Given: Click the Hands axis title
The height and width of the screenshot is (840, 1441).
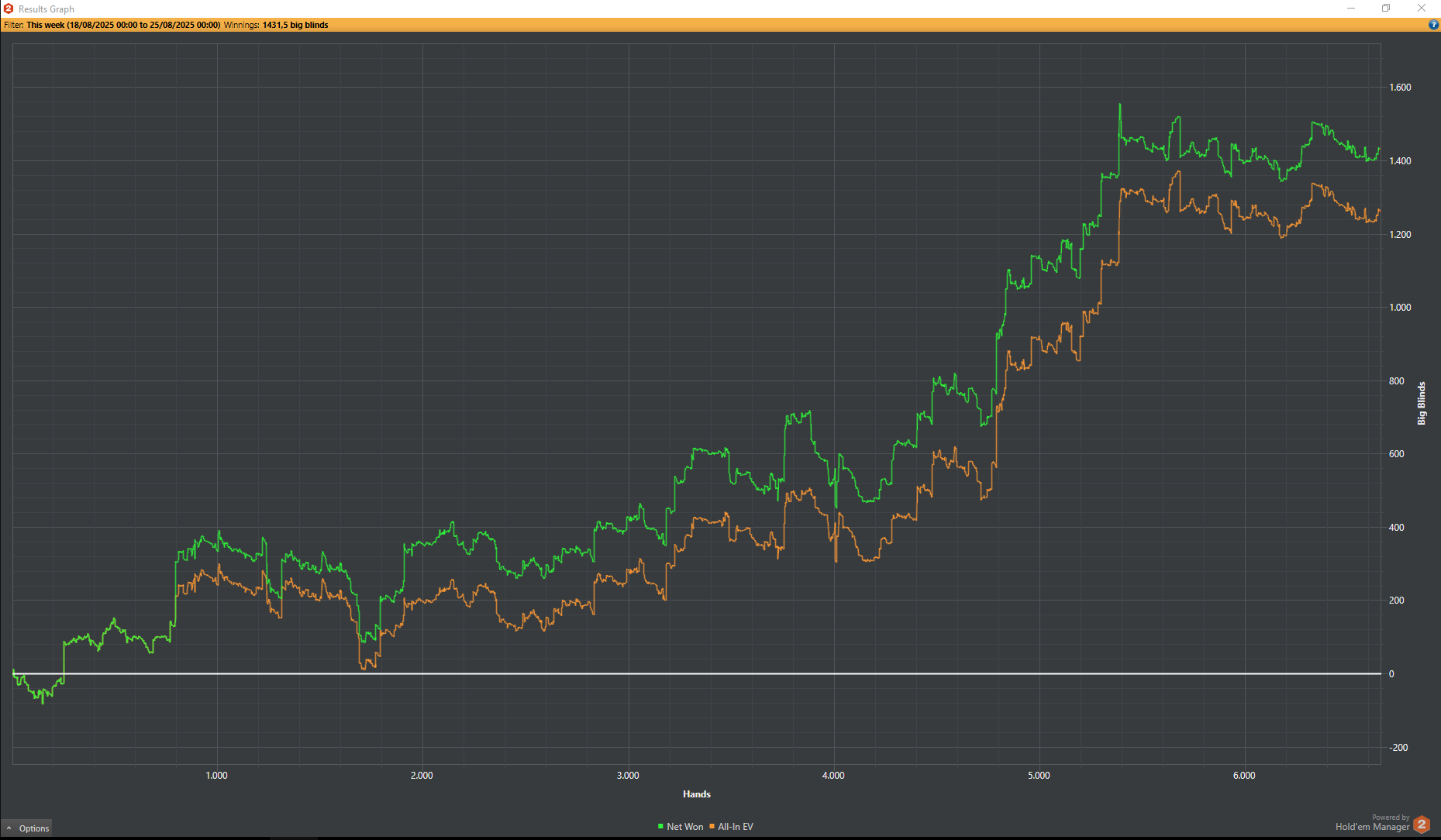Looking at the screenshot, I should click(x=697, y=794).
